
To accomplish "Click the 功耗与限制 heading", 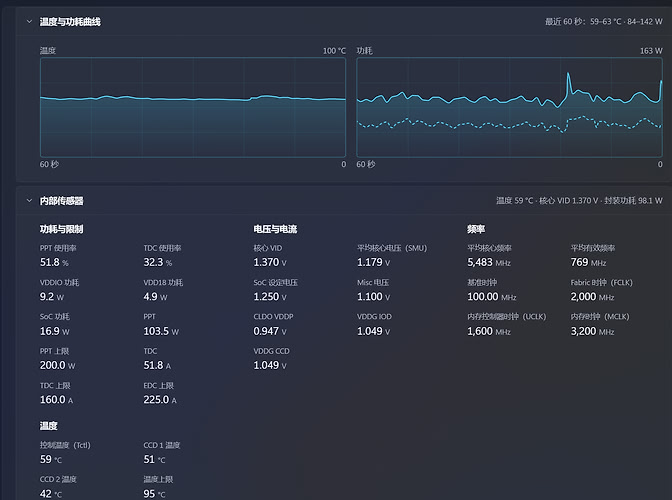I will pos(61,229).
